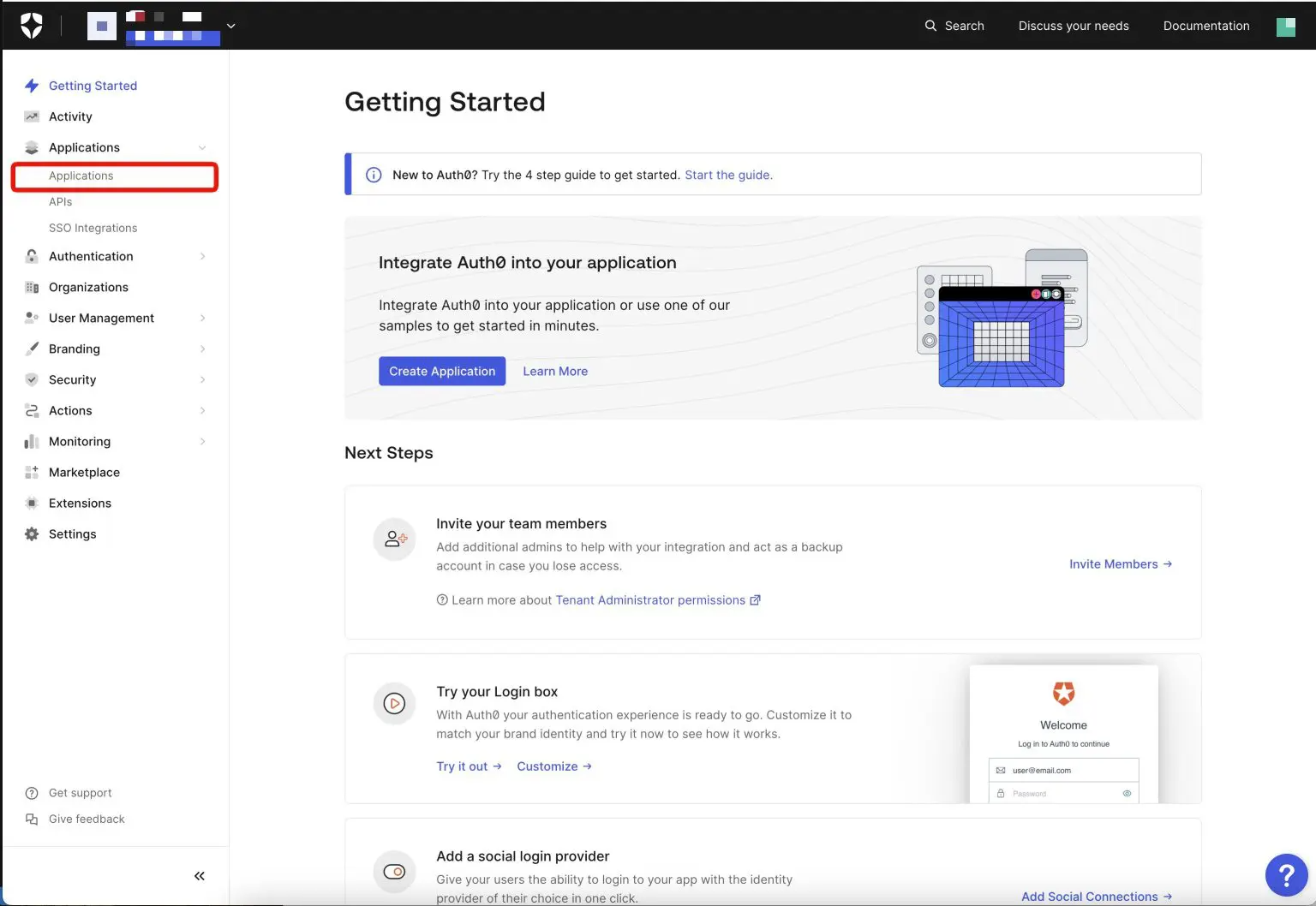
Task: Click the Branding pen icon
Action: click(x=32, y=349)
